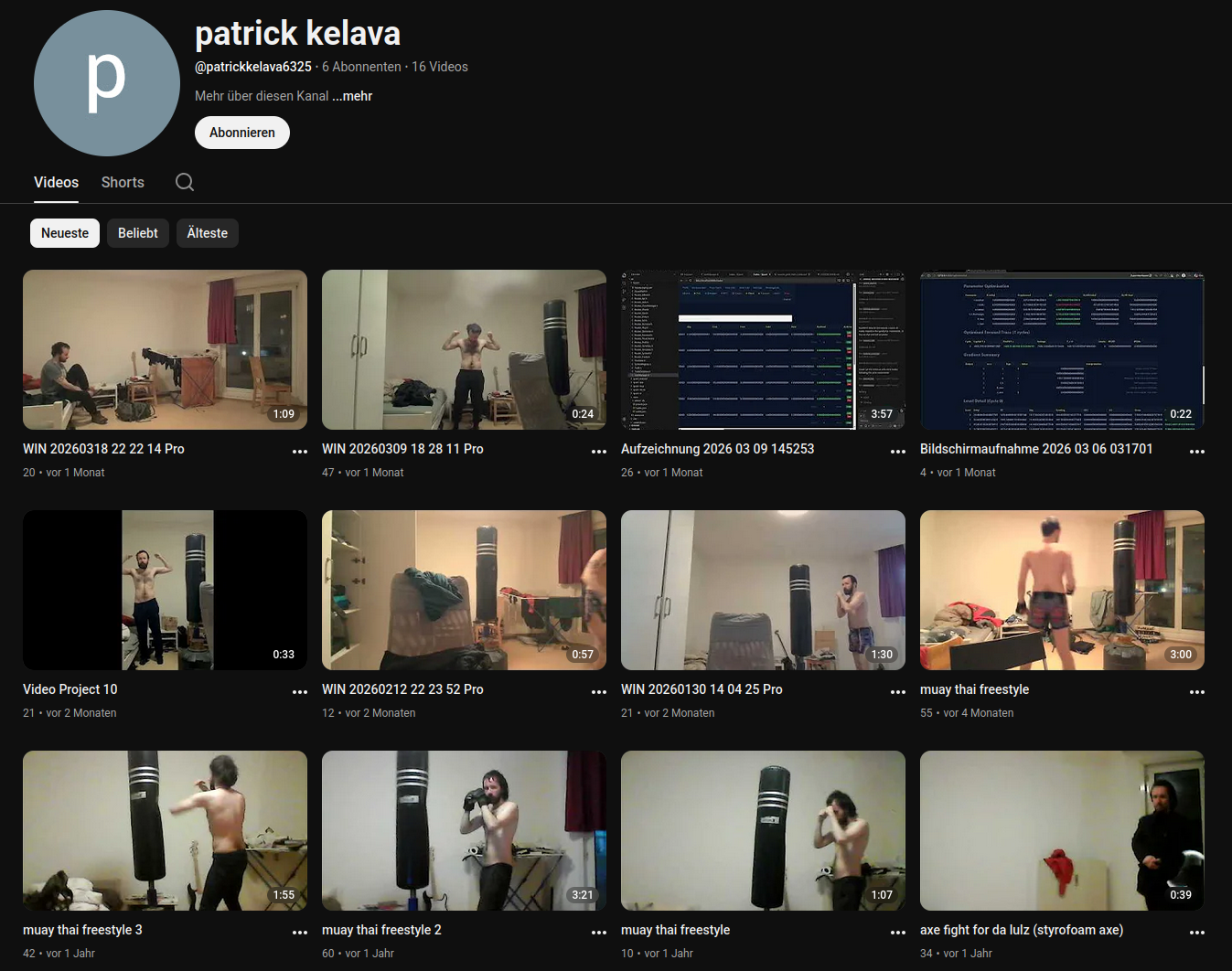Open video title WIN 20260212 22 23 52 Pro
The height and width of the screenshot is (971, 1232).
pos(402,689)
